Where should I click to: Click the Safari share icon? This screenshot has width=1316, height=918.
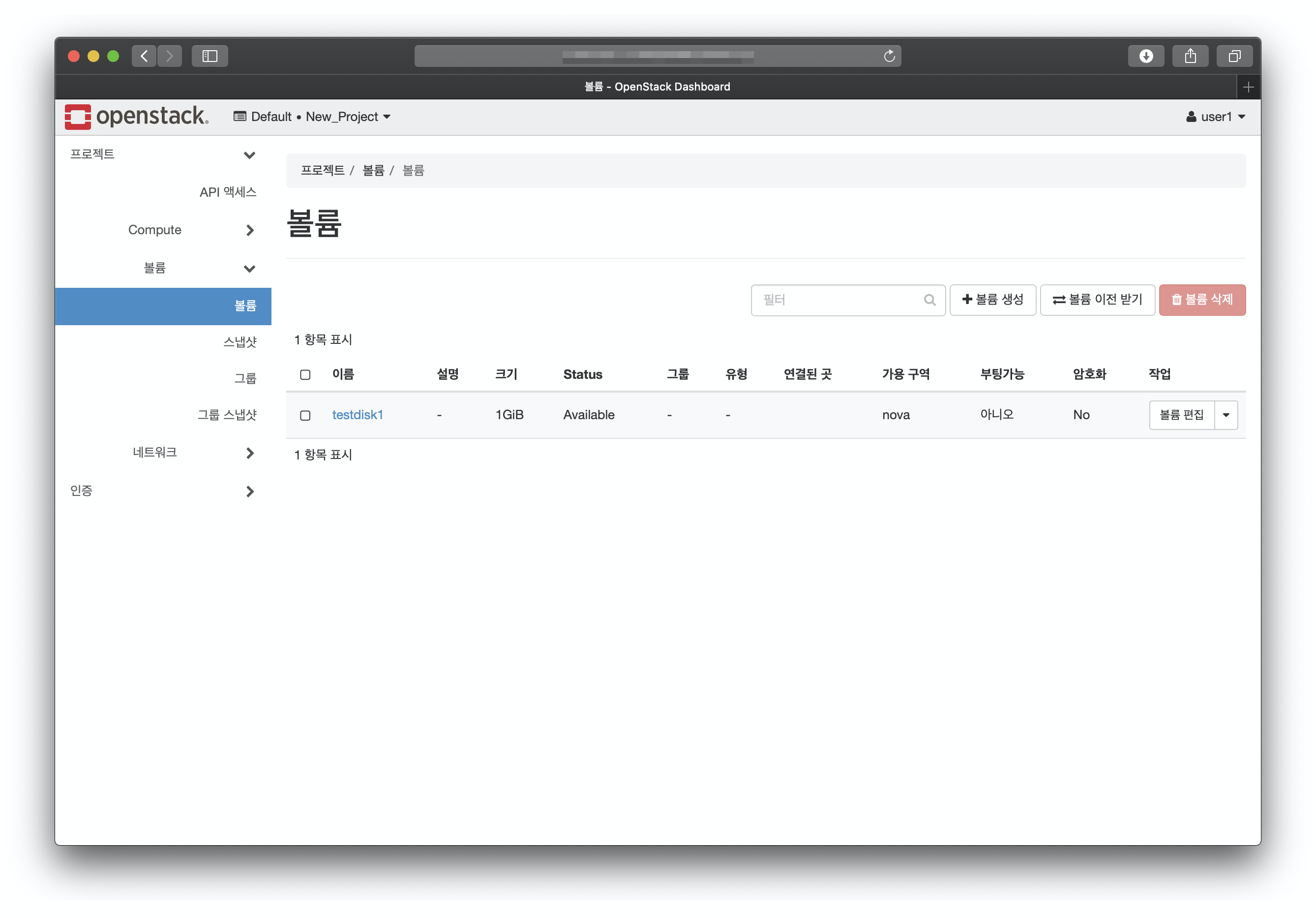coord(1190,56)
